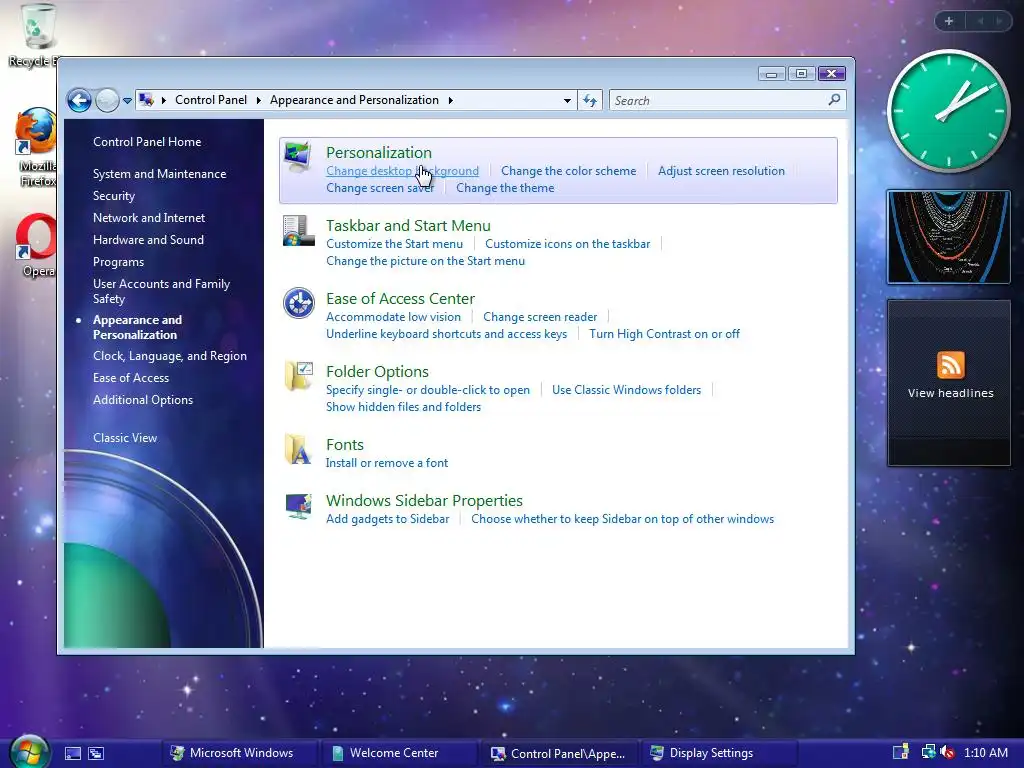Screen dimensions: 1024x768
Task: Click Customize icons on the taskbar
Action: pyautogui.click(x=568, y=244)
